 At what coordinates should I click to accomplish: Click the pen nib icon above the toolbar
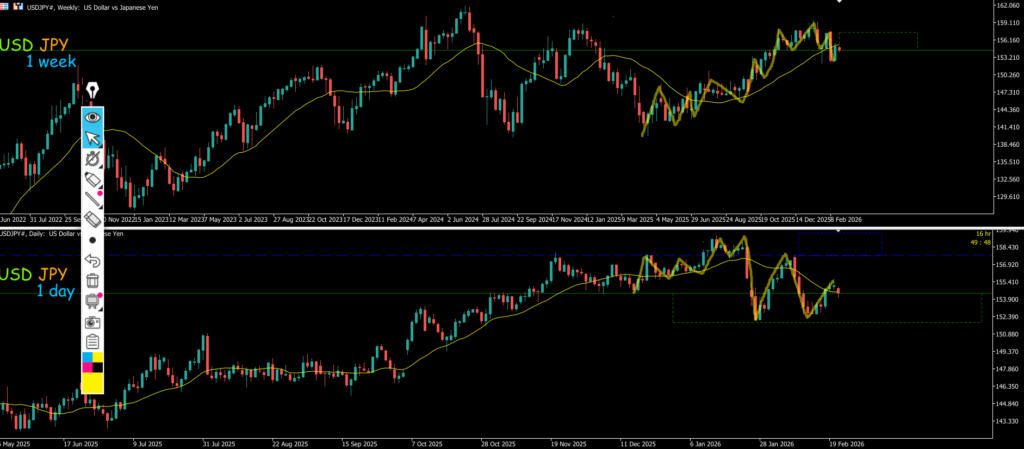93,92
